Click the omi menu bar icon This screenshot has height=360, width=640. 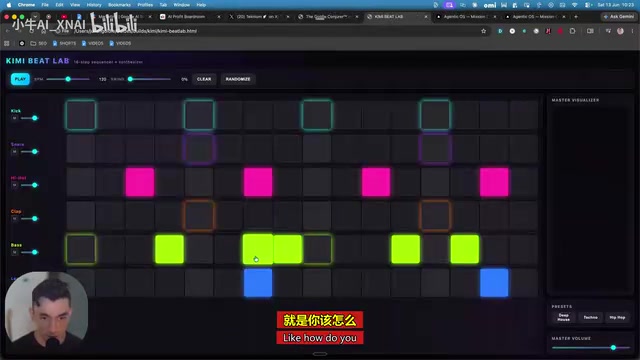pos(490,5)
